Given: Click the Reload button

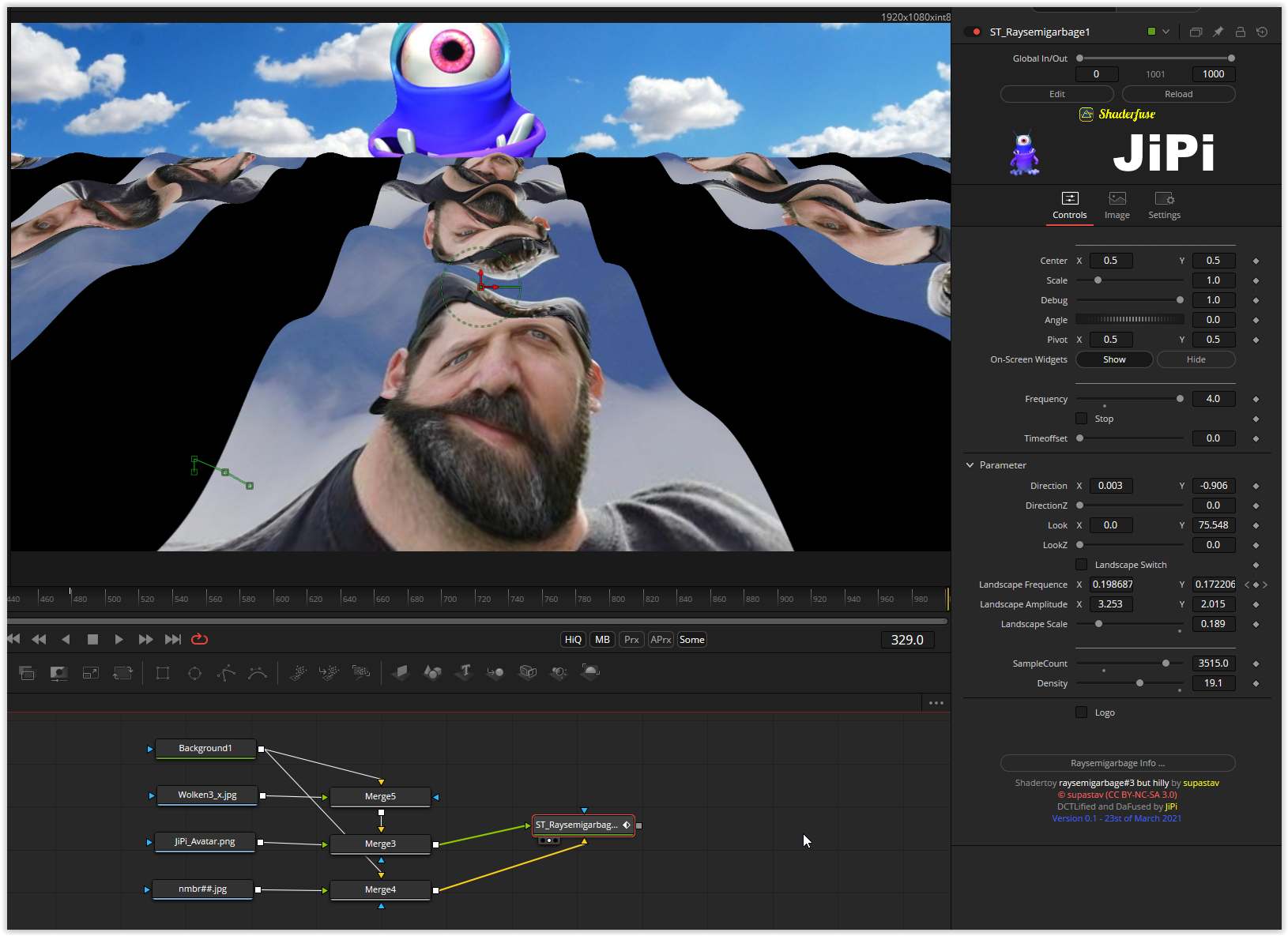Looking at the screenshot, I should click(1178, 94).
